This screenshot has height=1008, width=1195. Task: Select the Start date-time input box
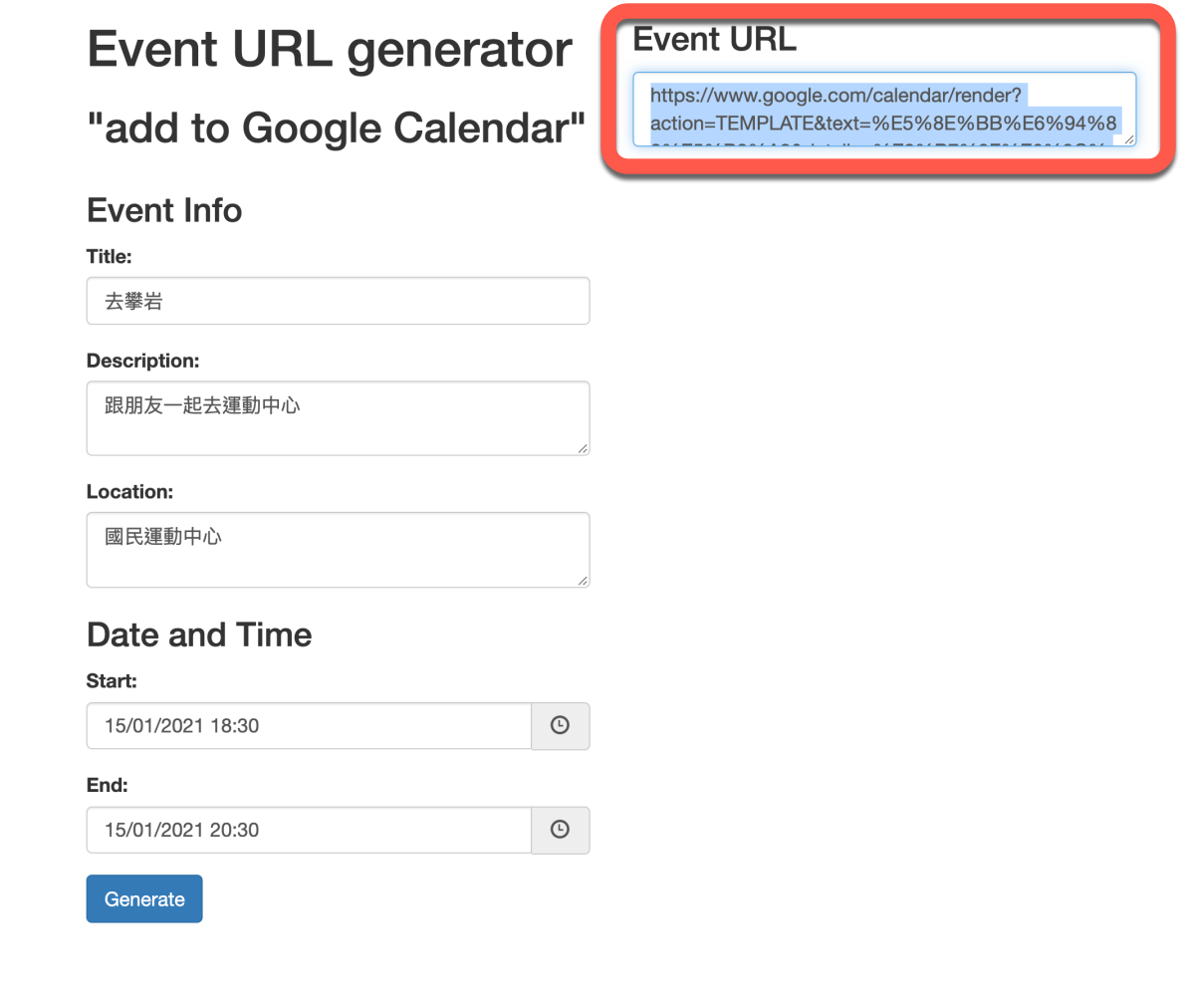[x=309, y=726]
